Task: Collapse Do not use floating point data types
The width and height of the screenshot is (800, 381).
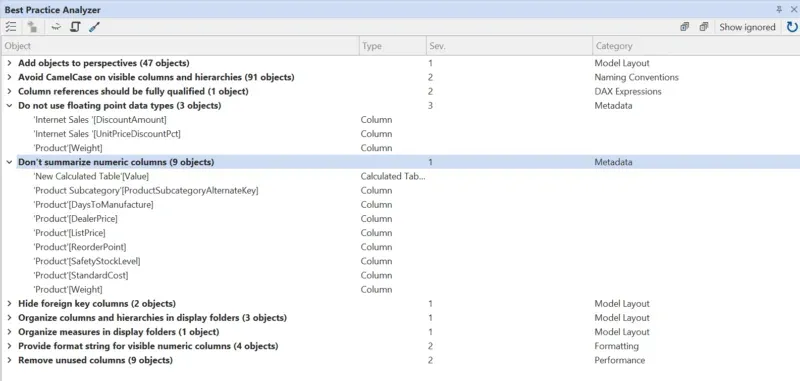Action: coord(9,106)
